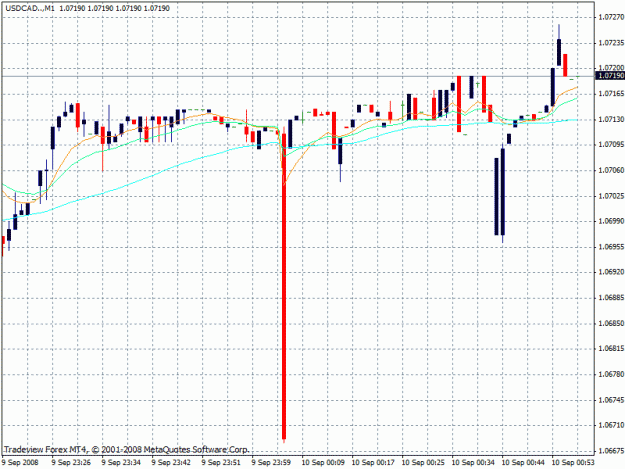The image size is (625, 469).
Task: Click the price axis label 1.07165
Action: (x=611, y=93)
